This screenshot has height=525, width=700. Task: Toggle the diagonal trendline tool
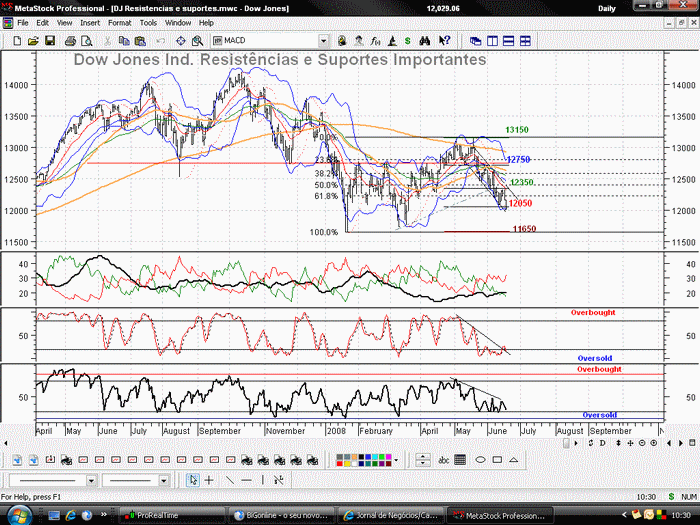coord(229,480)
